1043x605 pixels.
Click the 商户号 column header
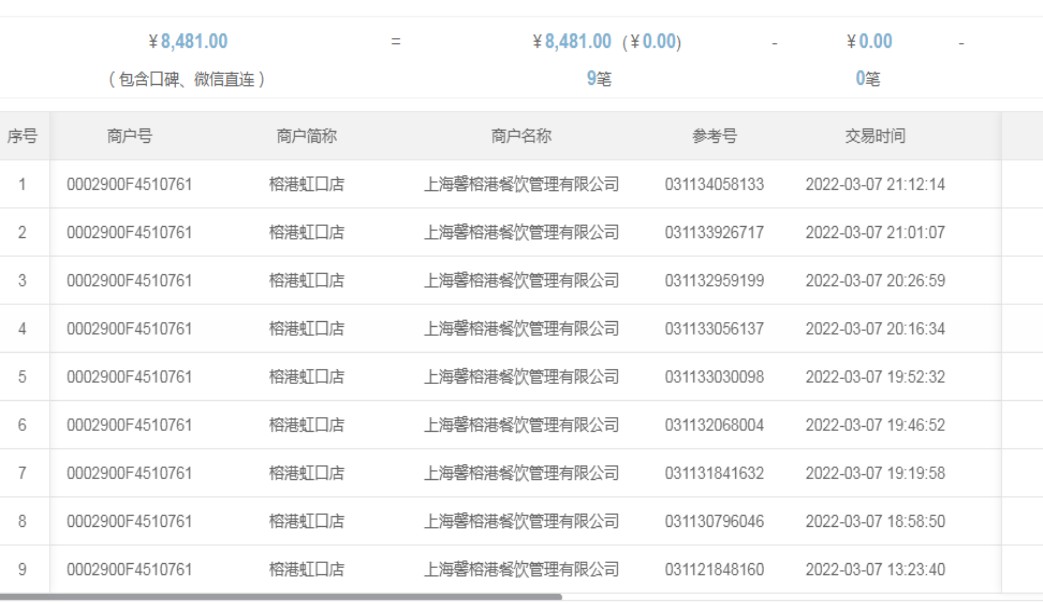pyautogui.click(x=129, y=136)
